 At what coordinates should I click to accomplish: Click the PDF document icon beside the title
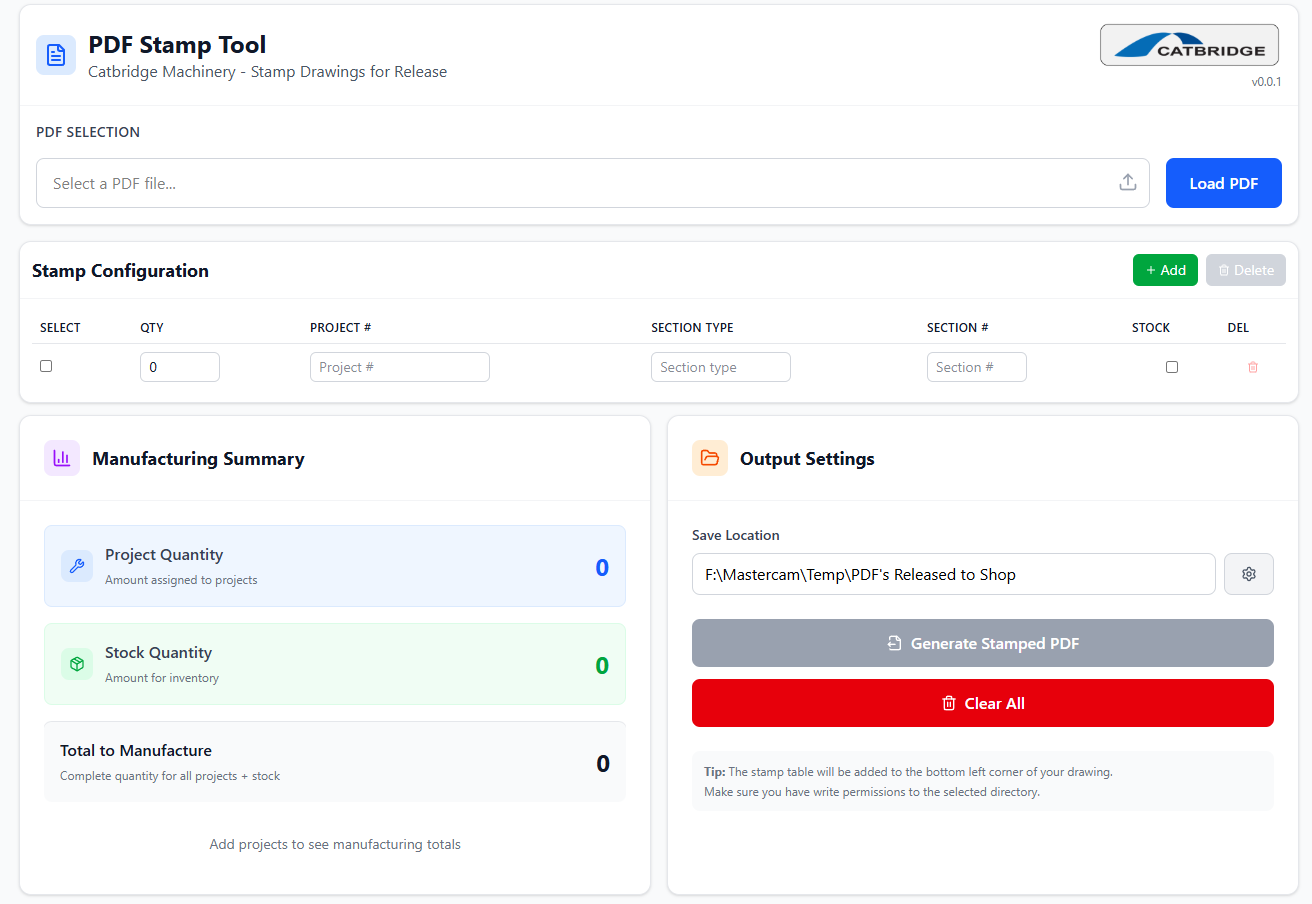tap(56, 55)
